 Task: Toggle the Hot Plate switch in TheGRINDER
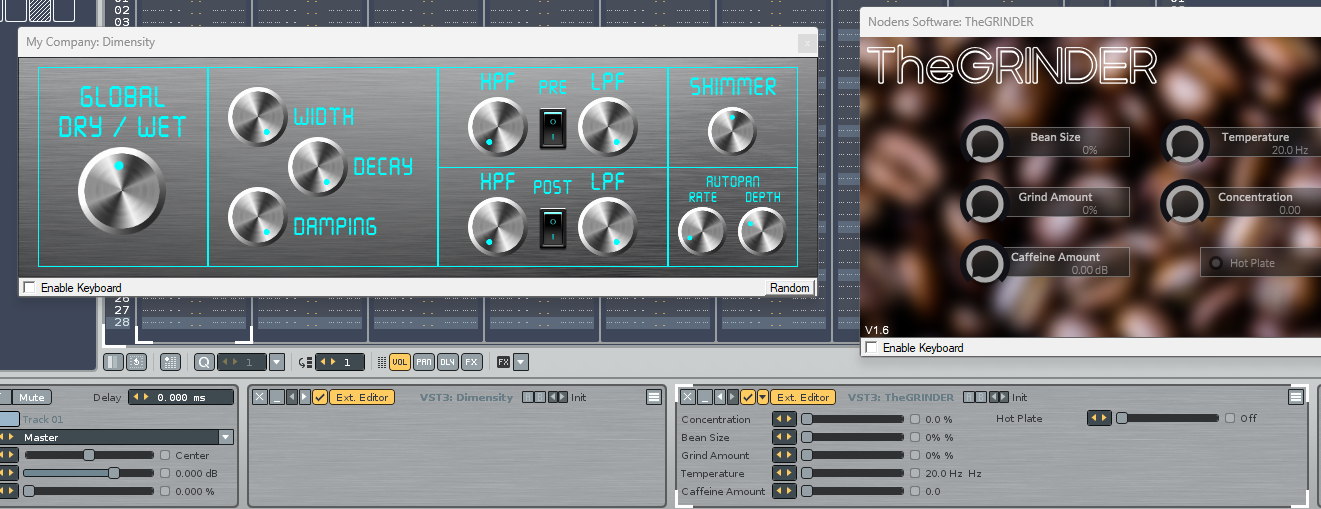(x=1216, y=263)
